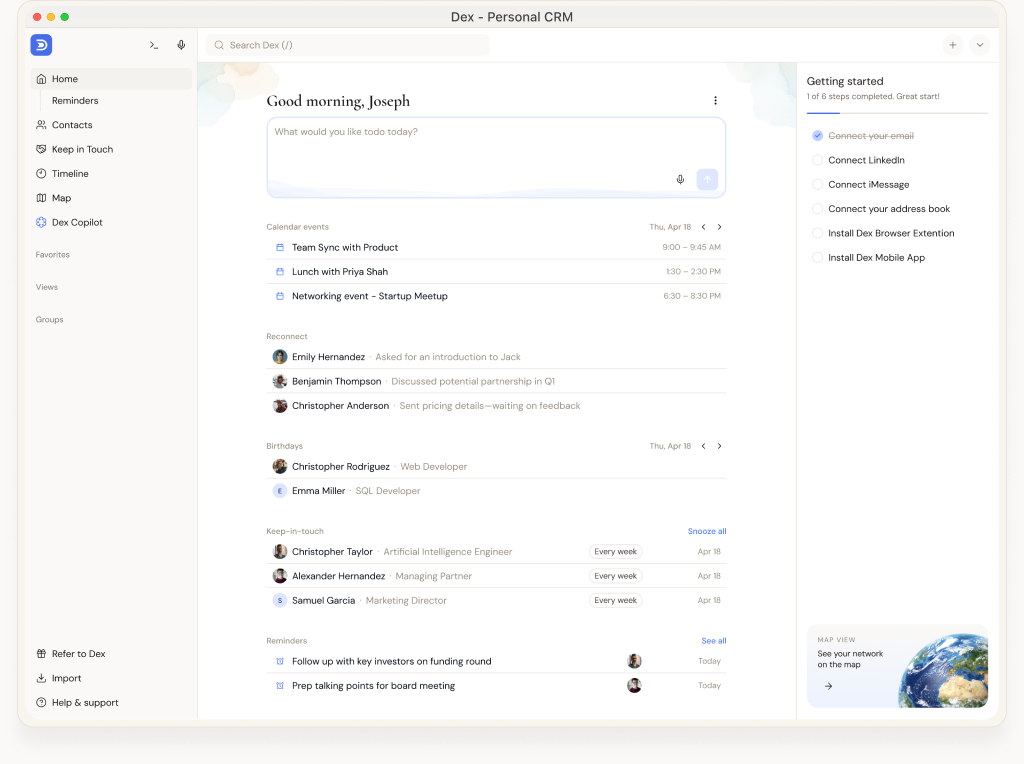This screenshot has width=1024, height=764.
Task: Go to next day in Birthdays
Action: (720, 446)
